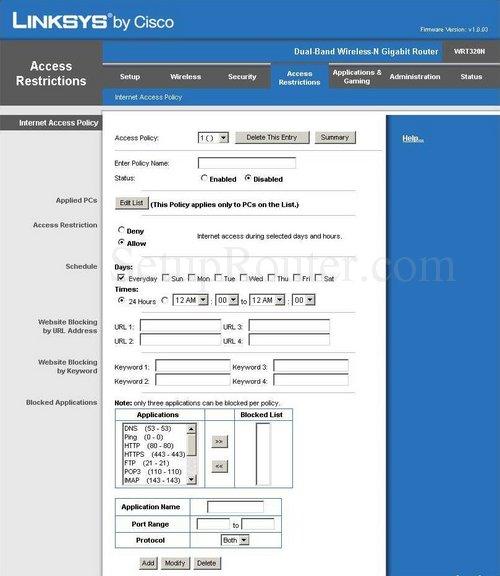Select the Deny access restriction option
500x576 pixels.
point(121,230)
